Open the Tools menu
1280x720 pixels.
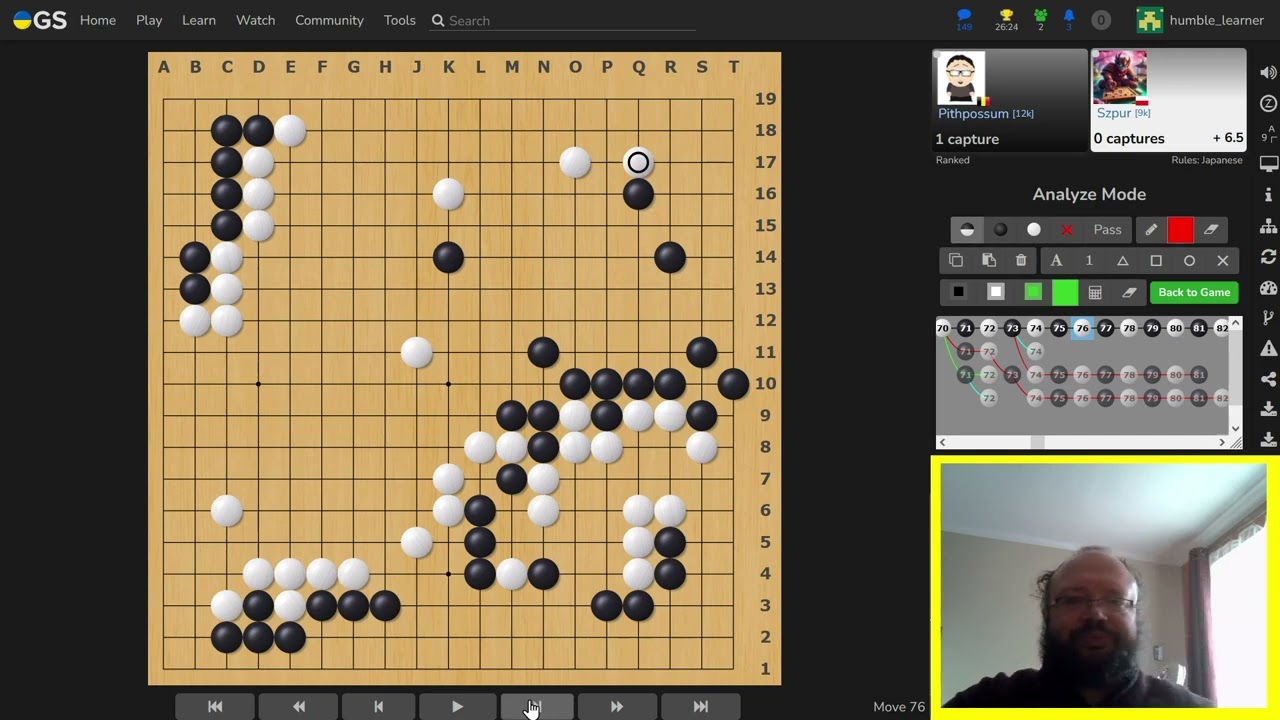pos(399,20)
